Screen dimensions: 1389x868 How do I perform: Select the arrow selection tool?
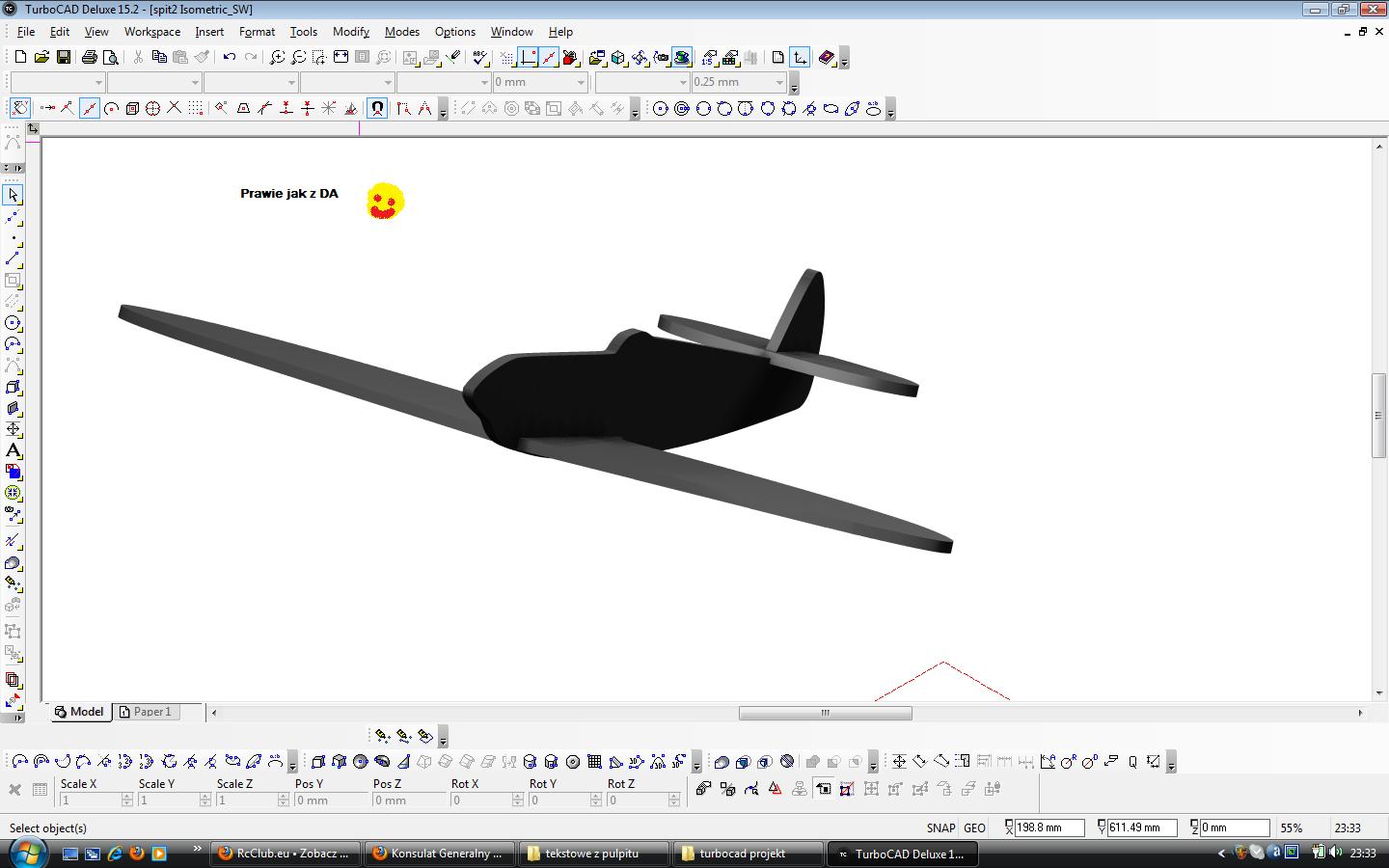click(x=13, y=195)
